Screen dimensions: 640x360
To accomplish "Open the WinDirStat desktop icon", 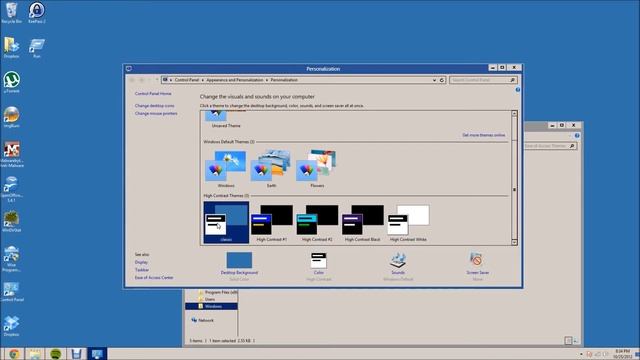I will click(11, 222).
